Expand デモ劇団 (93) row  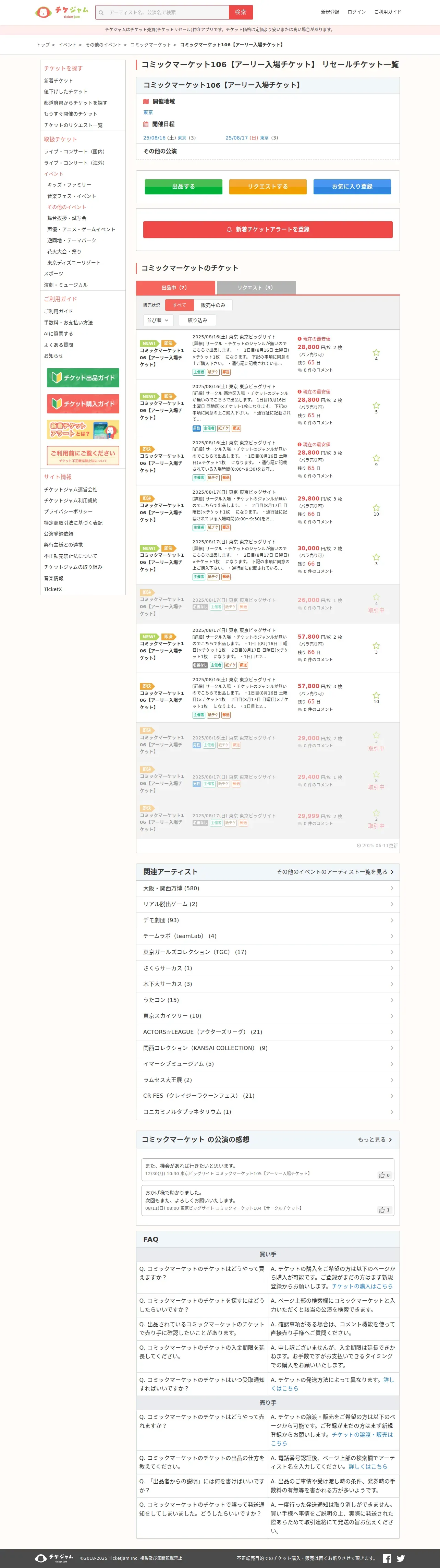[x=268, y=920]
